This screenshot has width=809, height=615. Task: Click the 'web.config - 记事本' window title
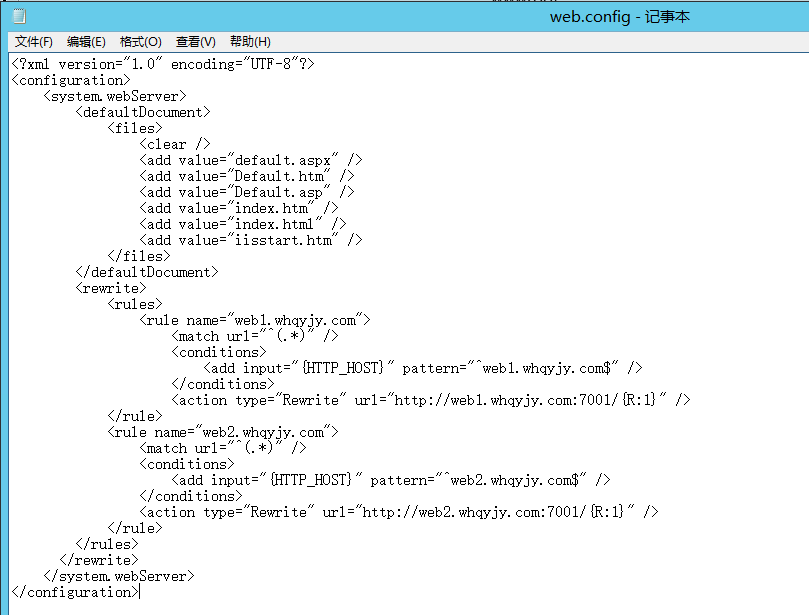pos(620,17)
